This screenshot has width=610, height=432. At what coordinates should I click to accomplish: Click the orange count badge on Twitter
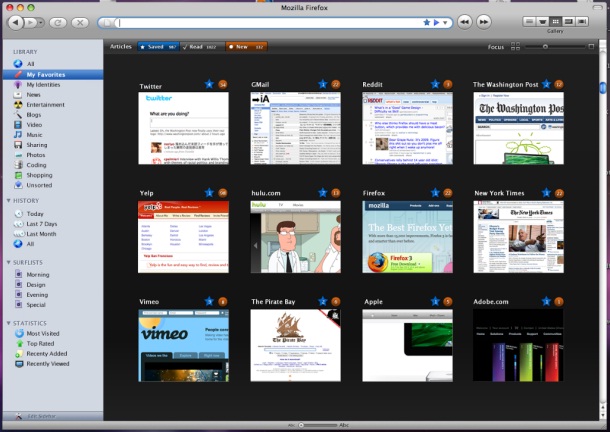(x=223, y=84)
